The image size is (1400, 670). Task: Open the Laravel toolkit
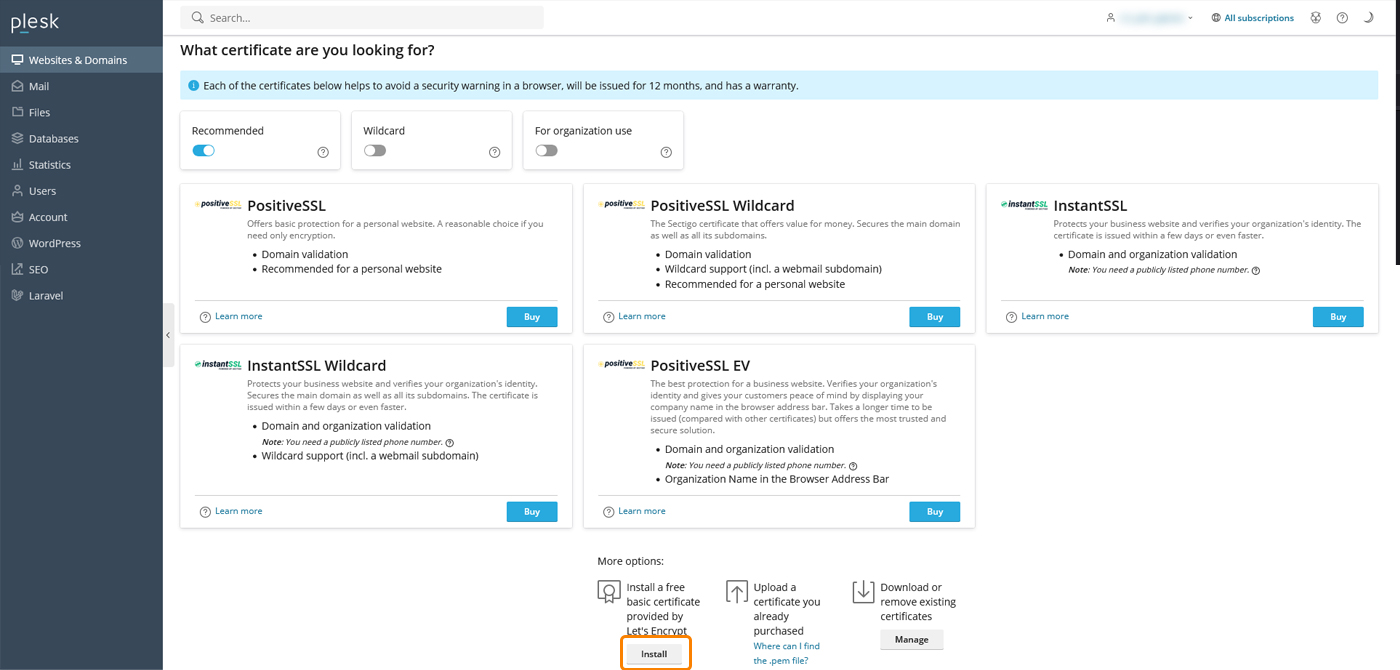coord(48,294)
